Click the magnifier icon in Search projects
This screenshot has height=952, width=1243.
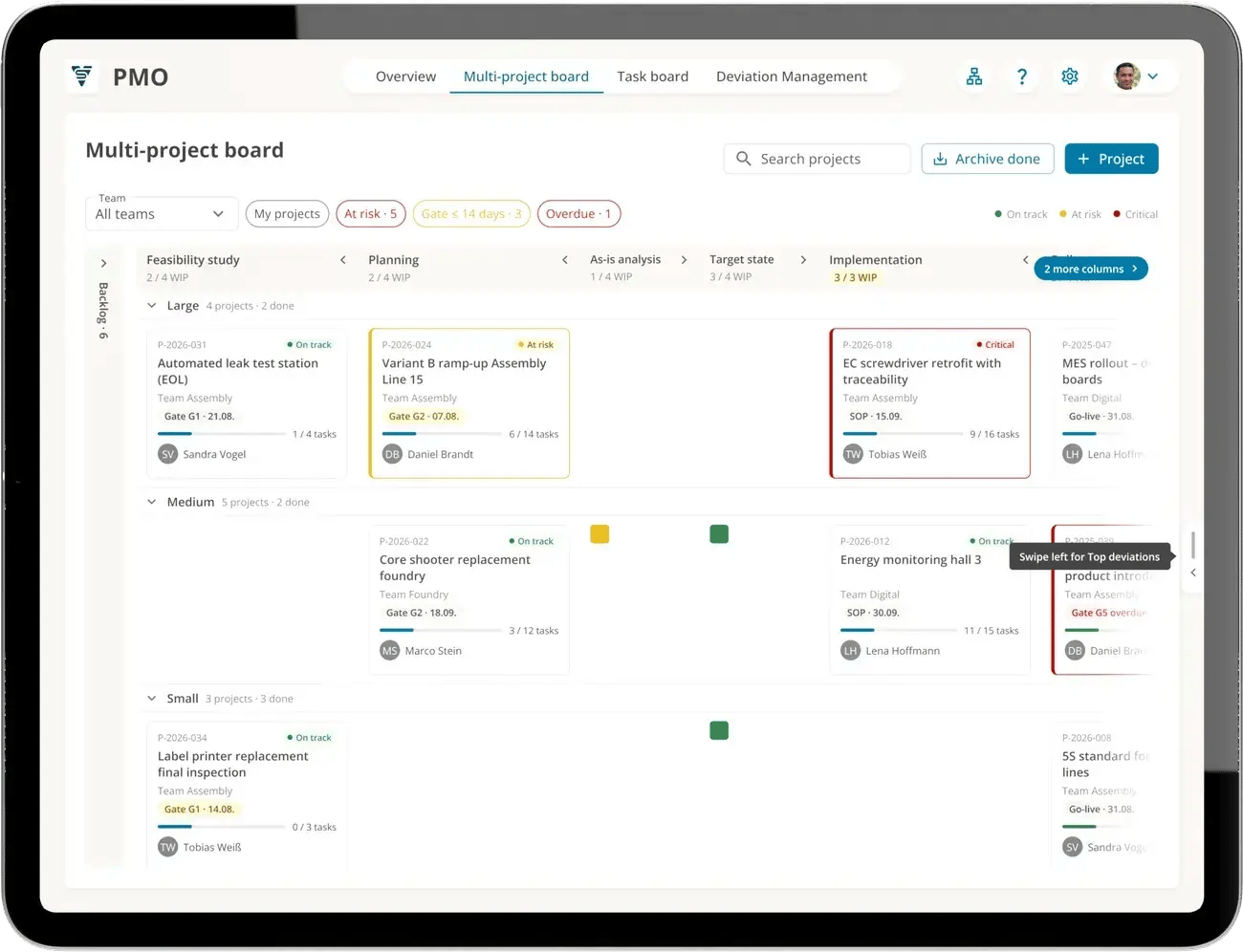coord(744,159)
